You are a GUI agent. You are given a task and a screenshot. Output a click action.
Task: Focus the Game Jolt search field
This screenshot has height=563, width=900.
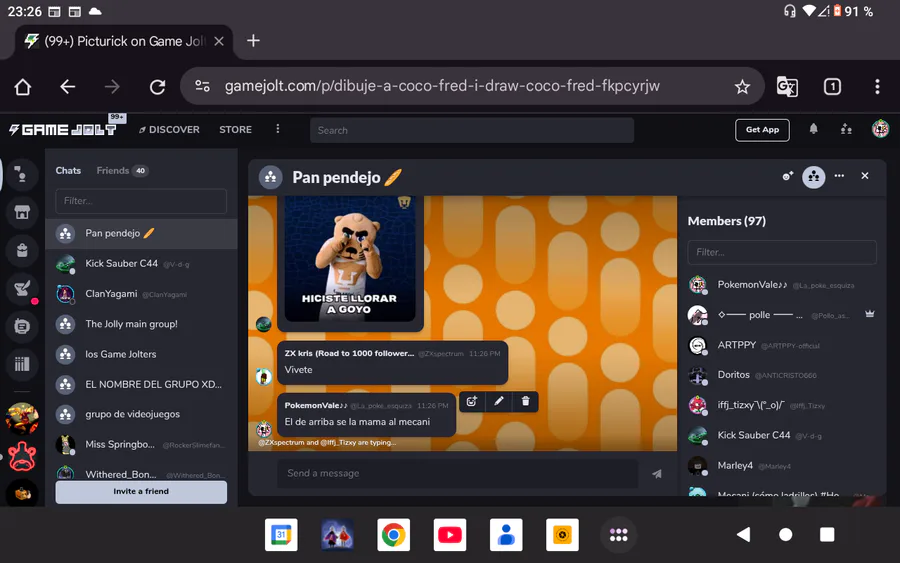coord(472,130)
